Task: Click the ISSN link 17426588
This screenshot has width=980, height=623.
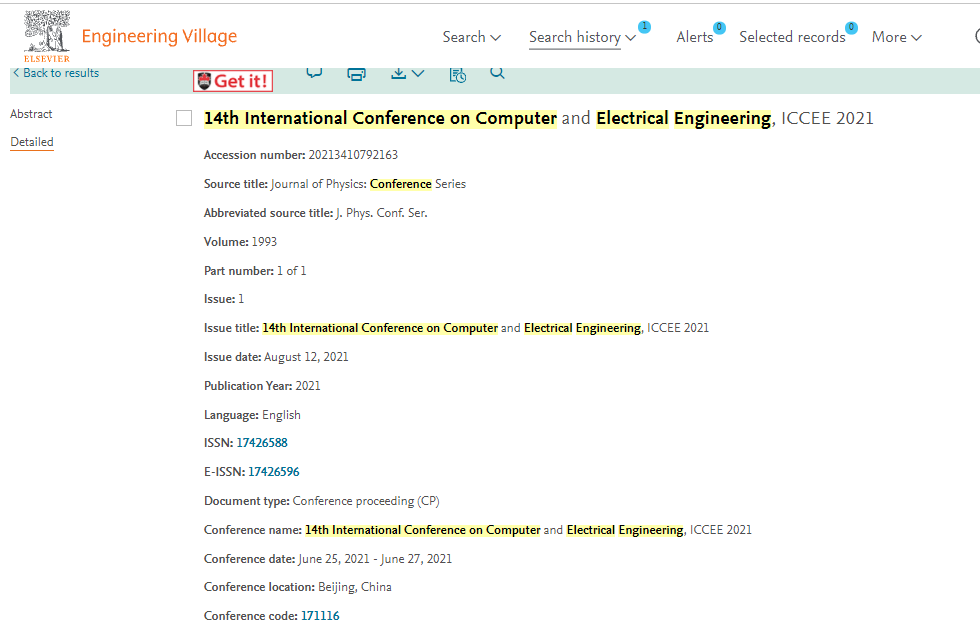Action: [x=262, y=443]
